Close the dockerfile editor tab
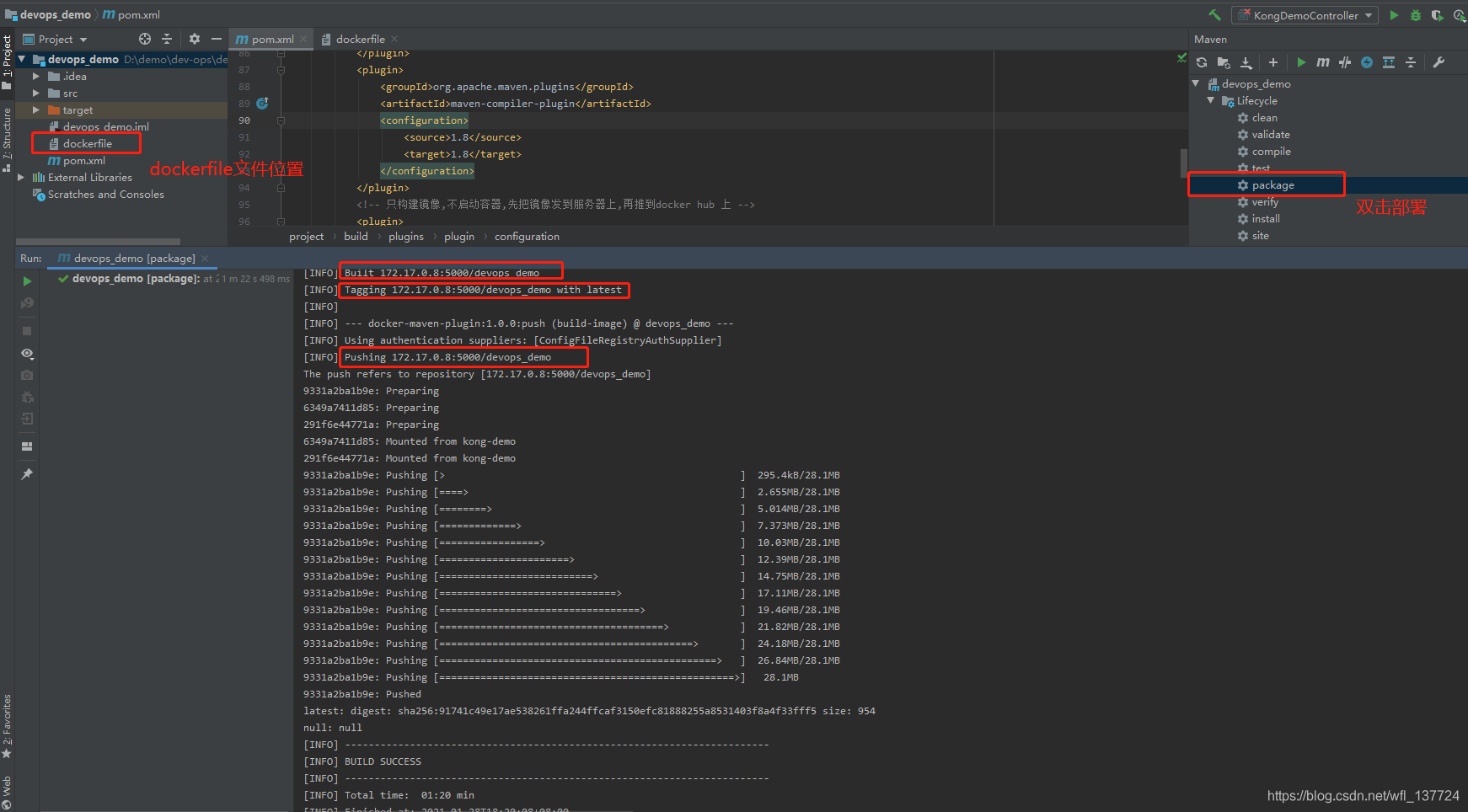The image size is (1468, 812). 394,39
